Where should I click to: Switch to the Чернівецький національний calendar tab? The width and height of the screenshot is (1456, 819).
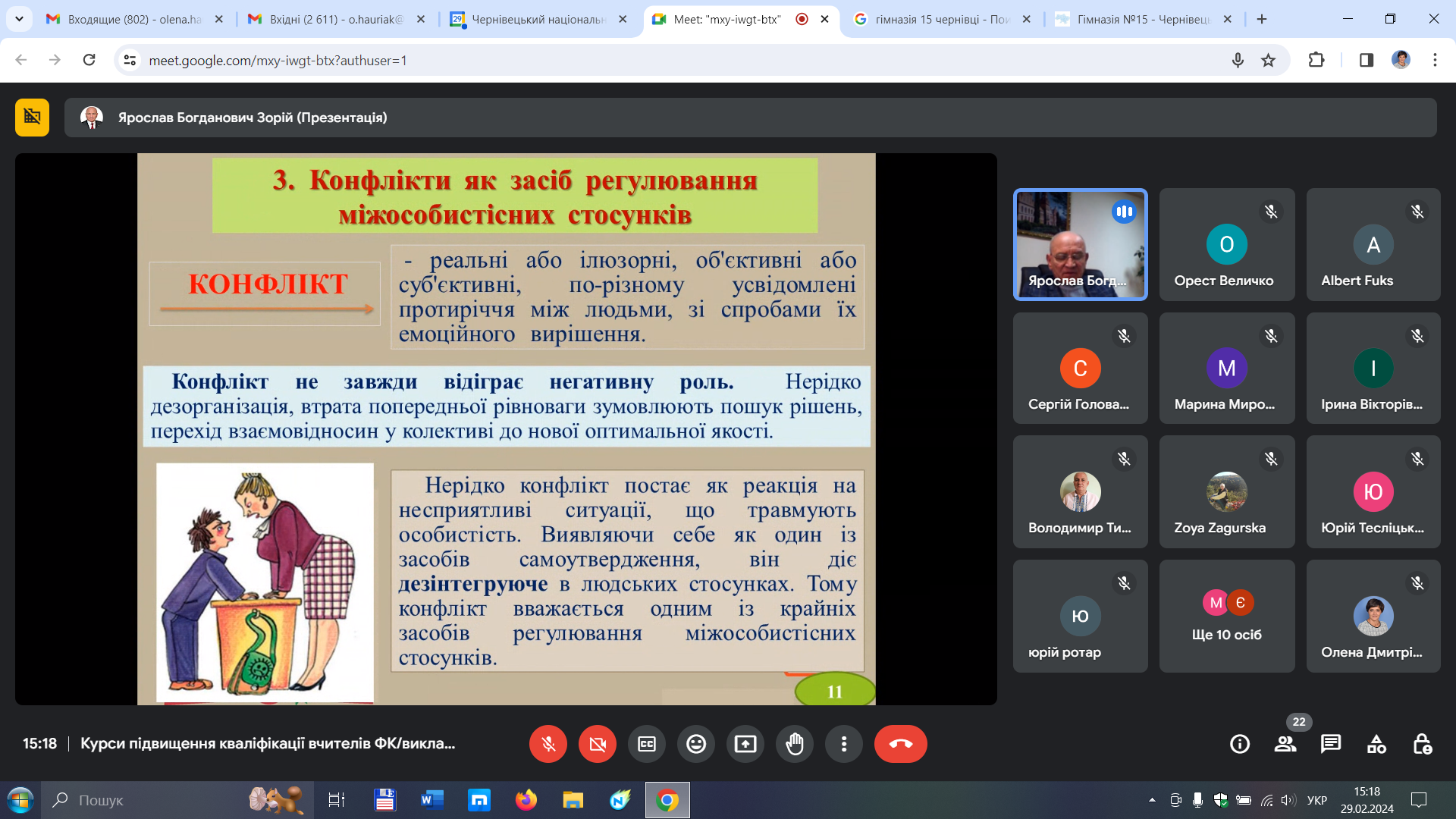(x=538, y=19)
